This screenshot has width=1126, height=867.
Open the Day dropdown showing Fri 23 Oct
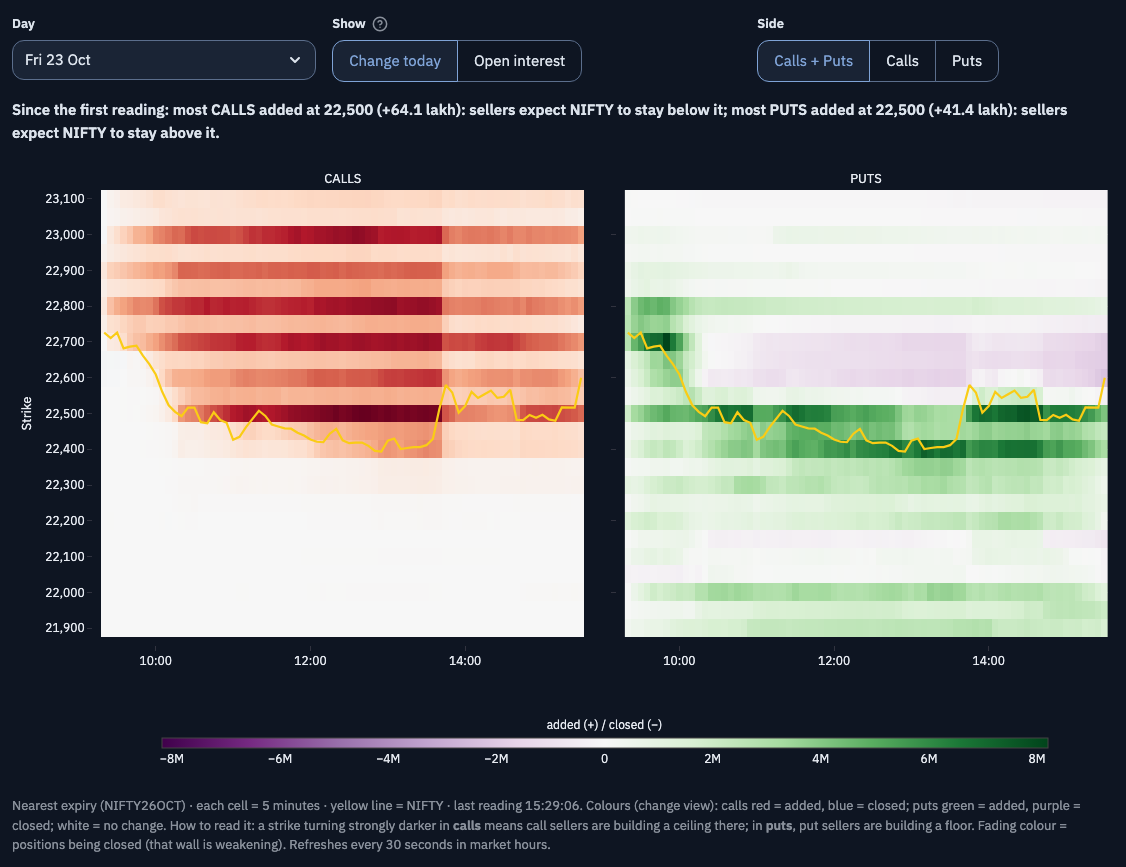pos(164,60)
